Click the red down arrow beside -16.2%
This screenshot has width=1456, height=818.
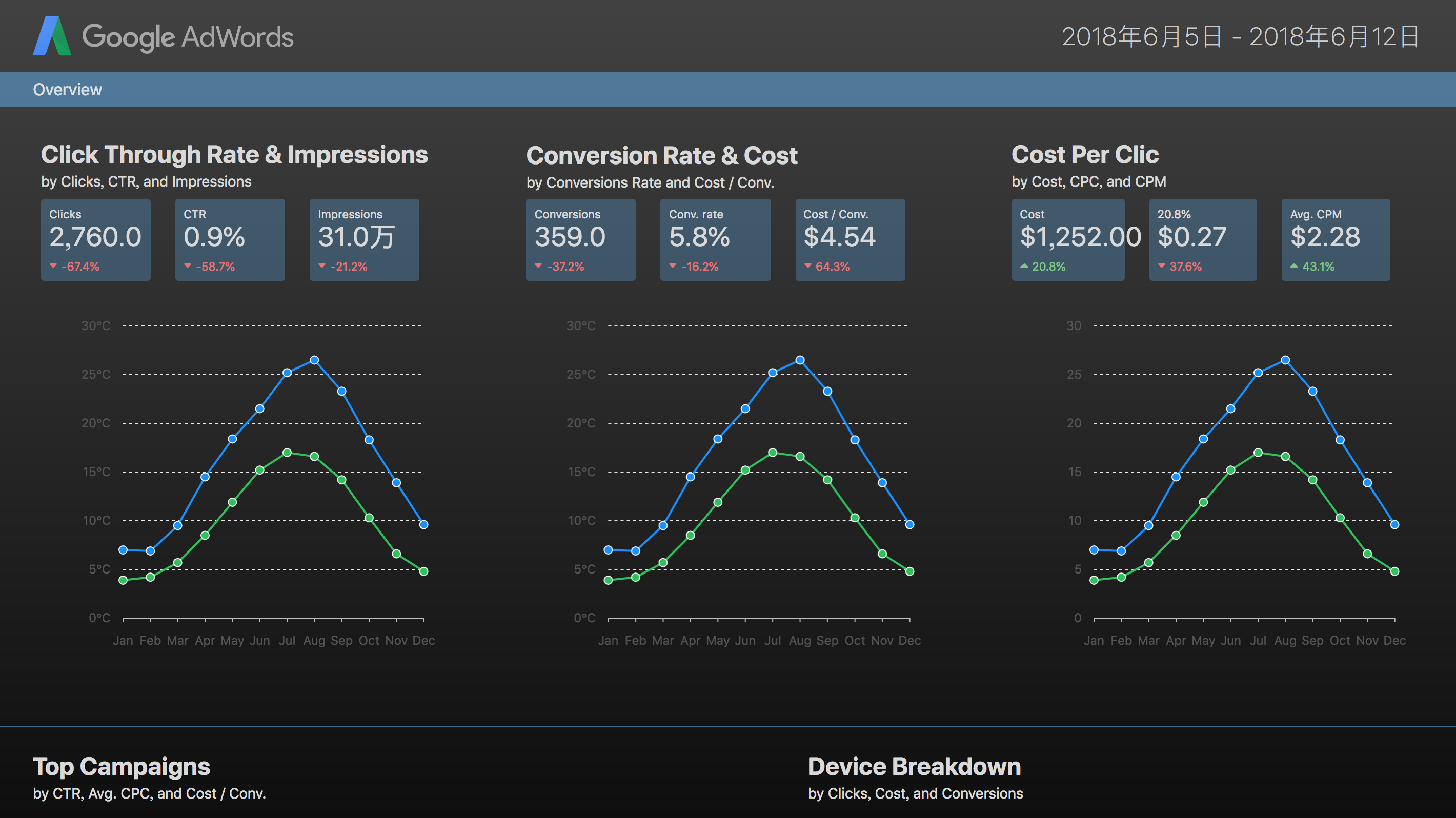673,266
